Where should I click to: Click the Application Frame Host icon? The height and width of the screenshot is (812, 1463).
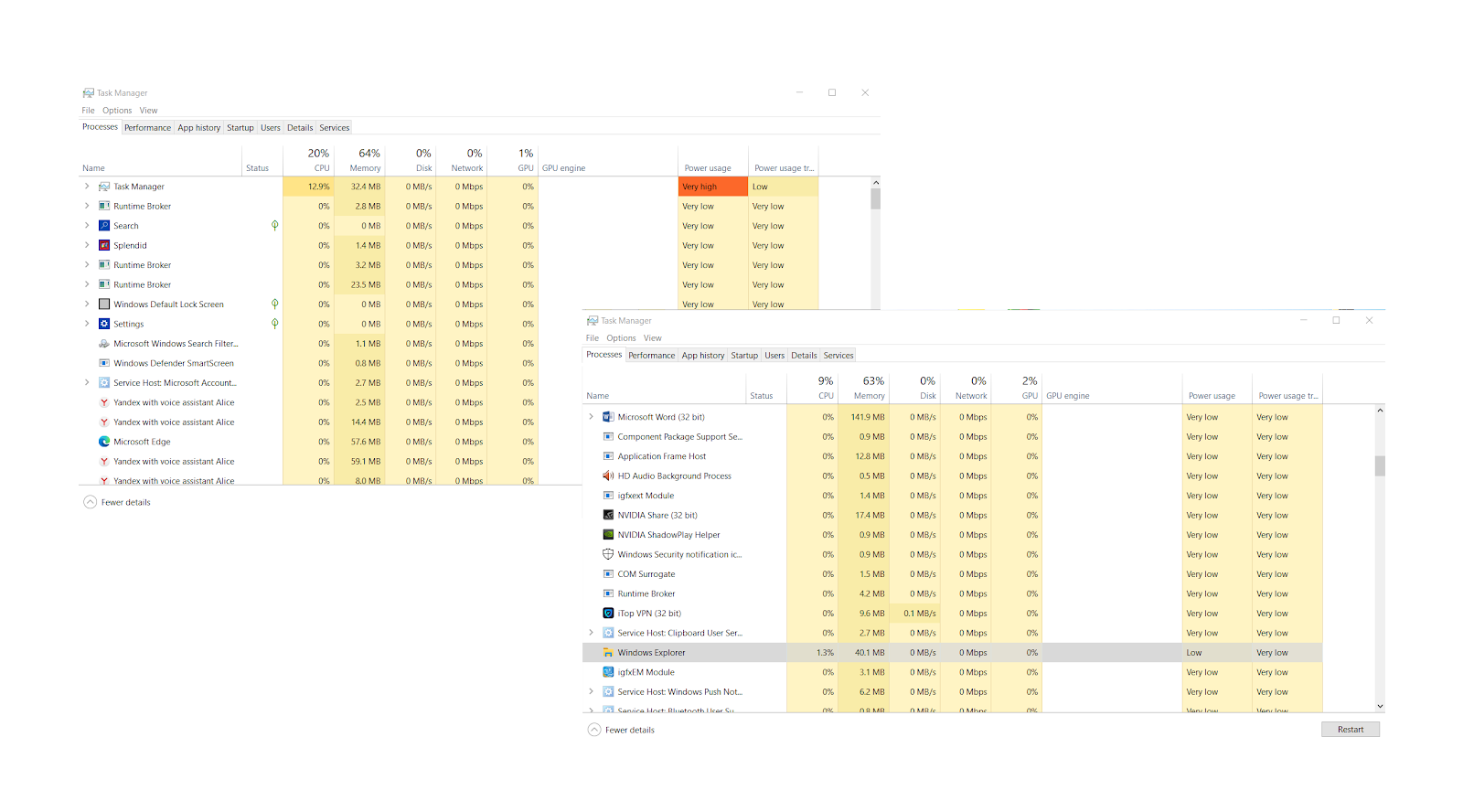608,456
